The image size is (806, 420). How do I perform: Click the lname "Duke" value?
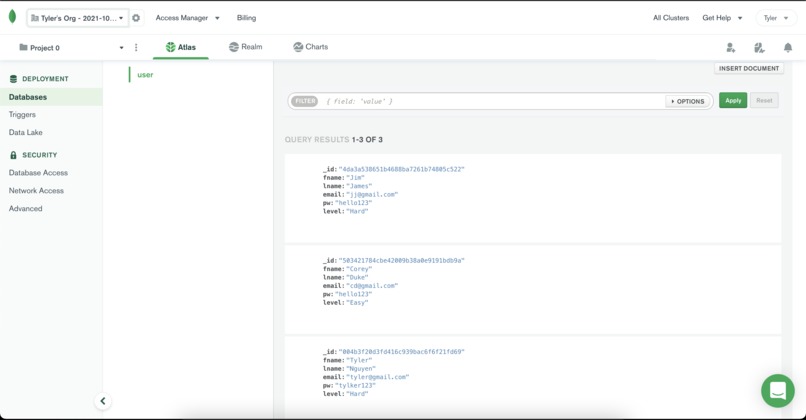[357, 278]
